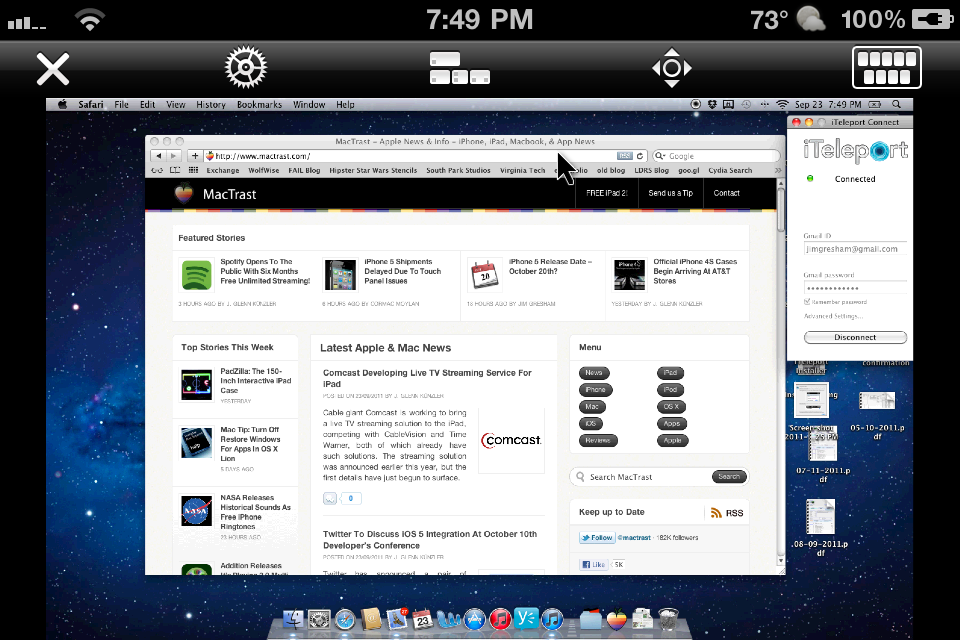
Task: Click the Search MacTrast input field
Action: point(645,477)
